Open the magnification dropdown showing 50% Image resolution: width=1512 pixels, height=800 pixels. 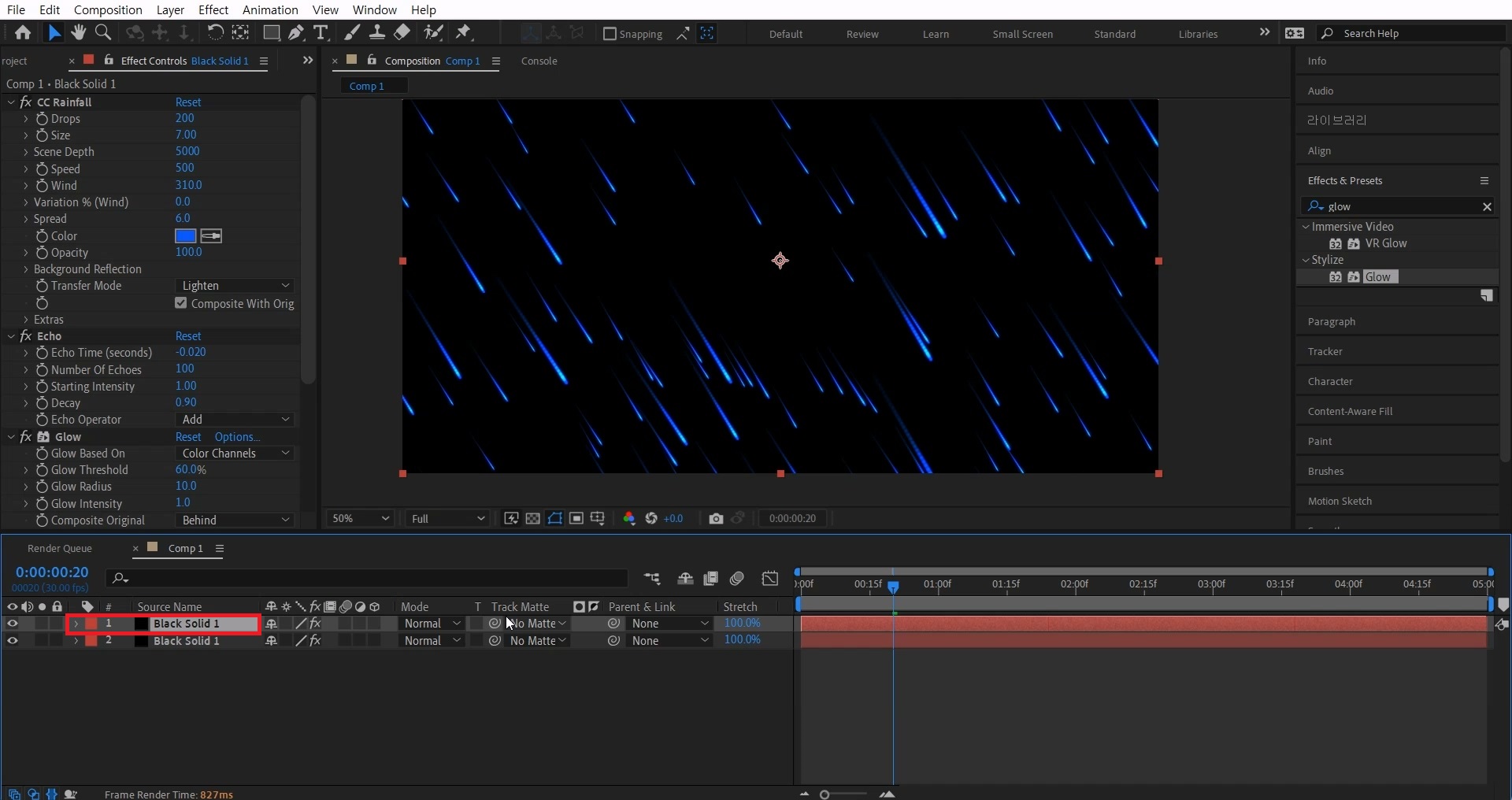coord(360,518)
